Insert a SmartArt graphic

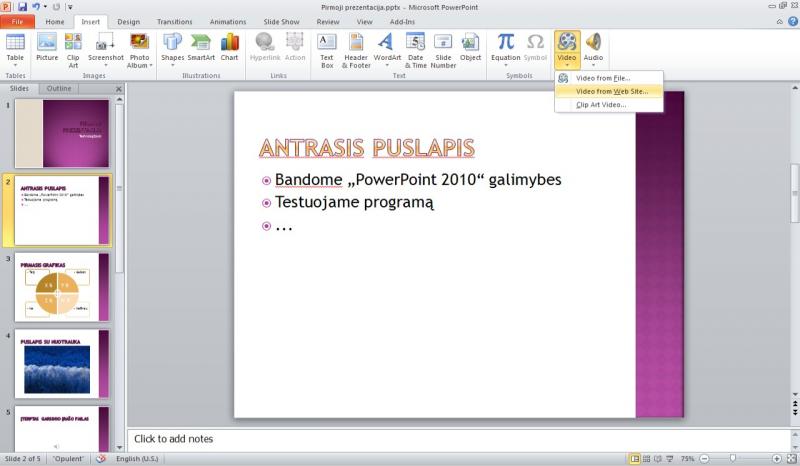[x=201, y=48]
